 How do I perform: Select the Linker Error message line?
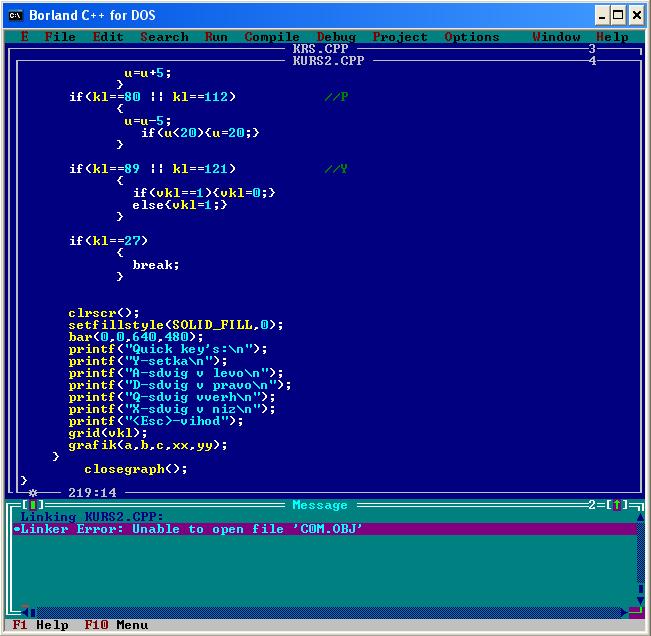coord(190,529)
